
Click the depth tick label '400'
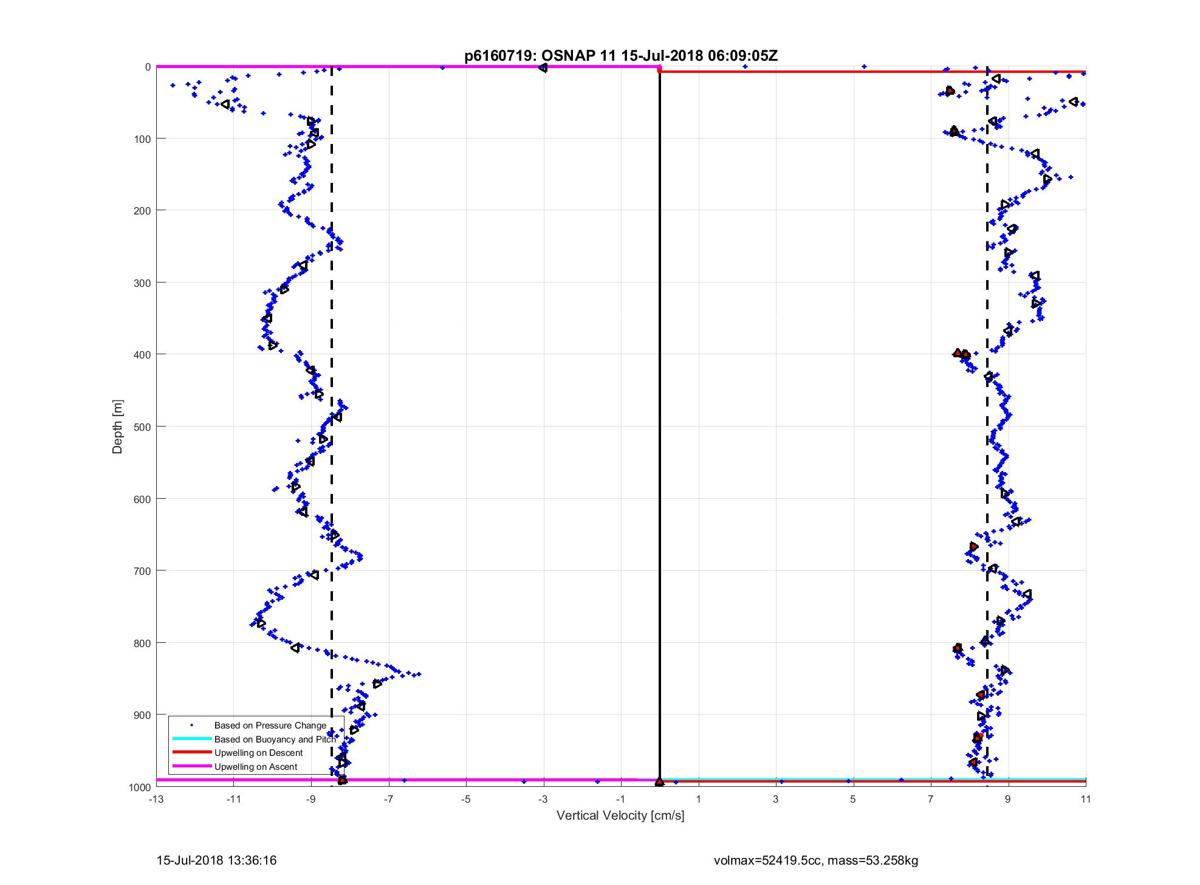142,355
